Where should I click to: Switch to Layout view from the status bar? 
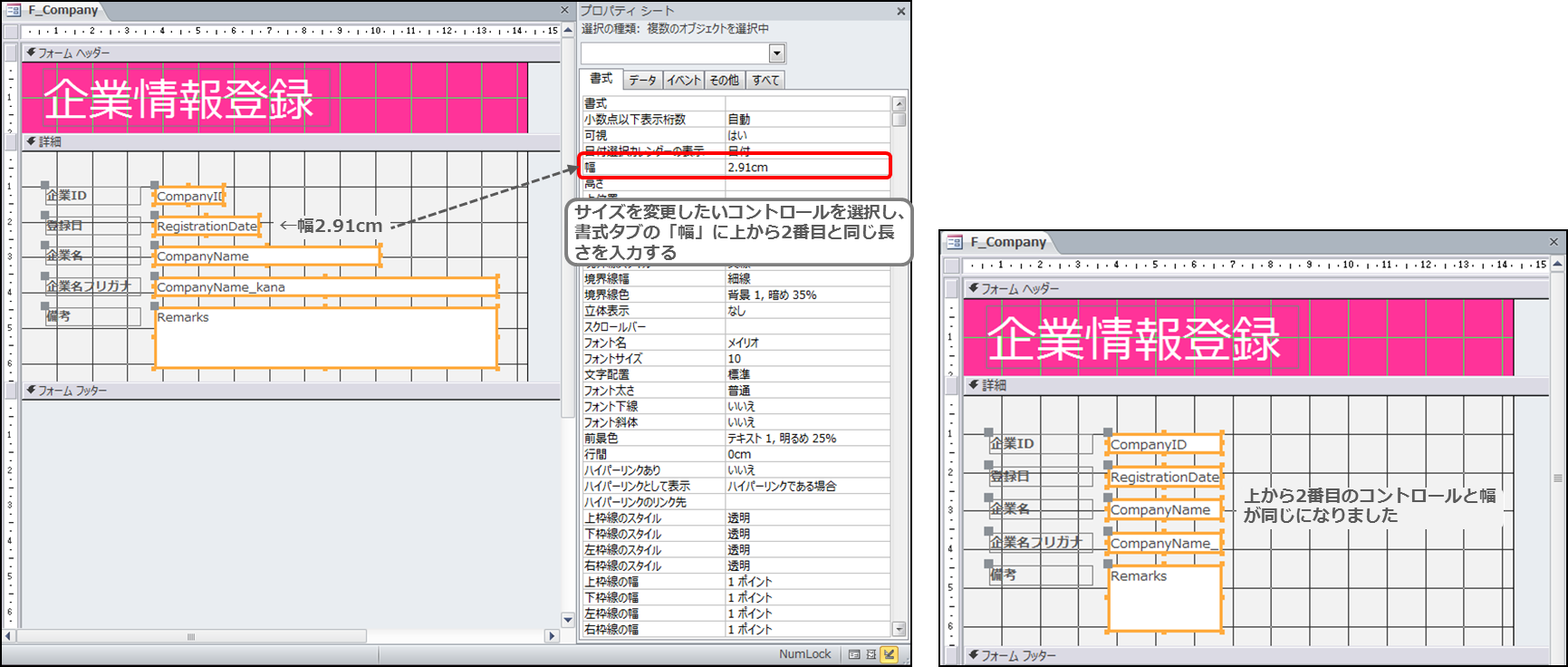[871, 654]
